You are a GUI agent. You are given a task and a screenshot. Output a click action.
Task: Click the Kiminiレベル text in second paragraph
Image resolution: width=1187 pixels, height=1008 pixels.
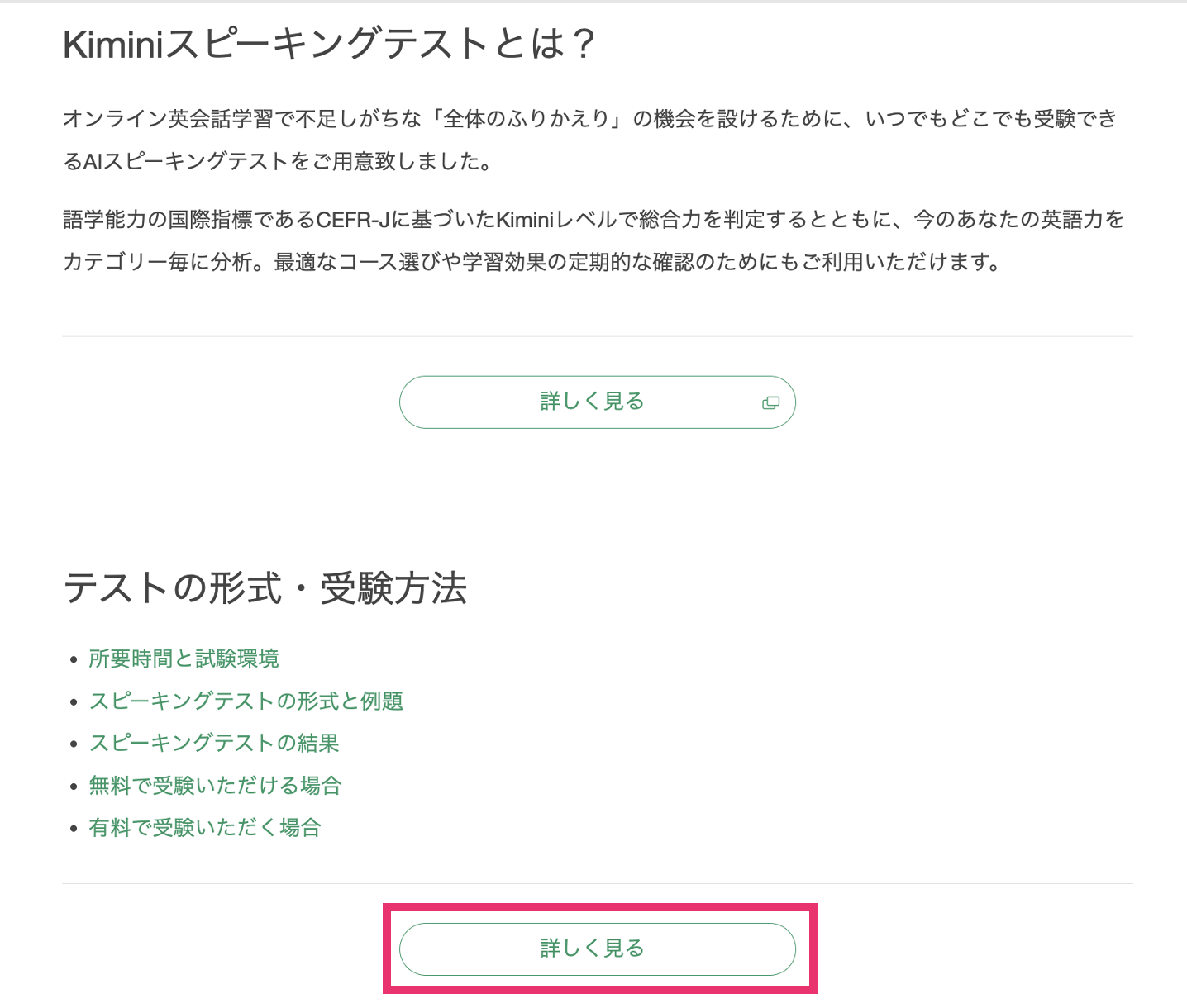click(x=556, y=220)
